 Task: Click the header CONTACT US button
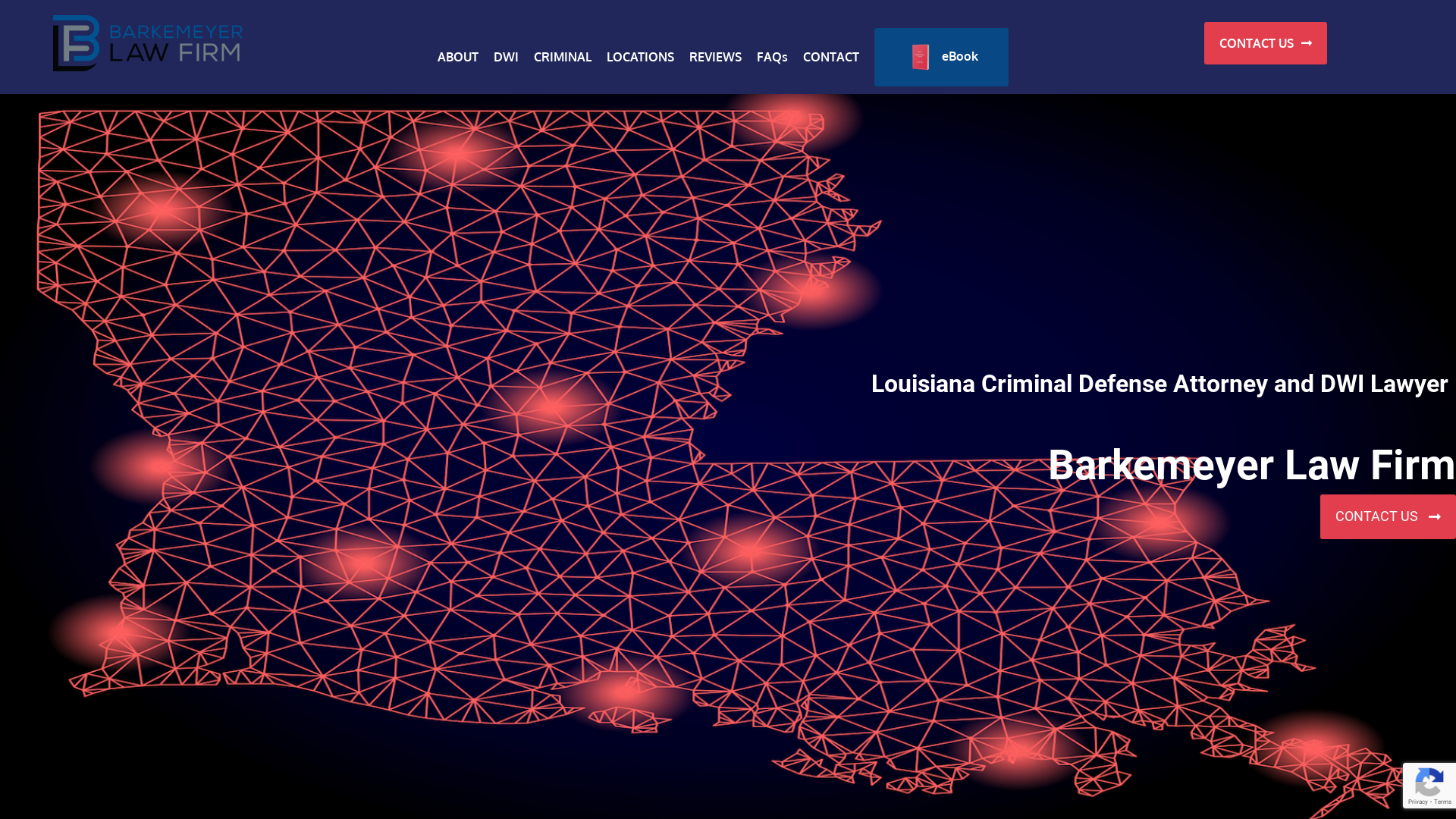(1265, 43)
